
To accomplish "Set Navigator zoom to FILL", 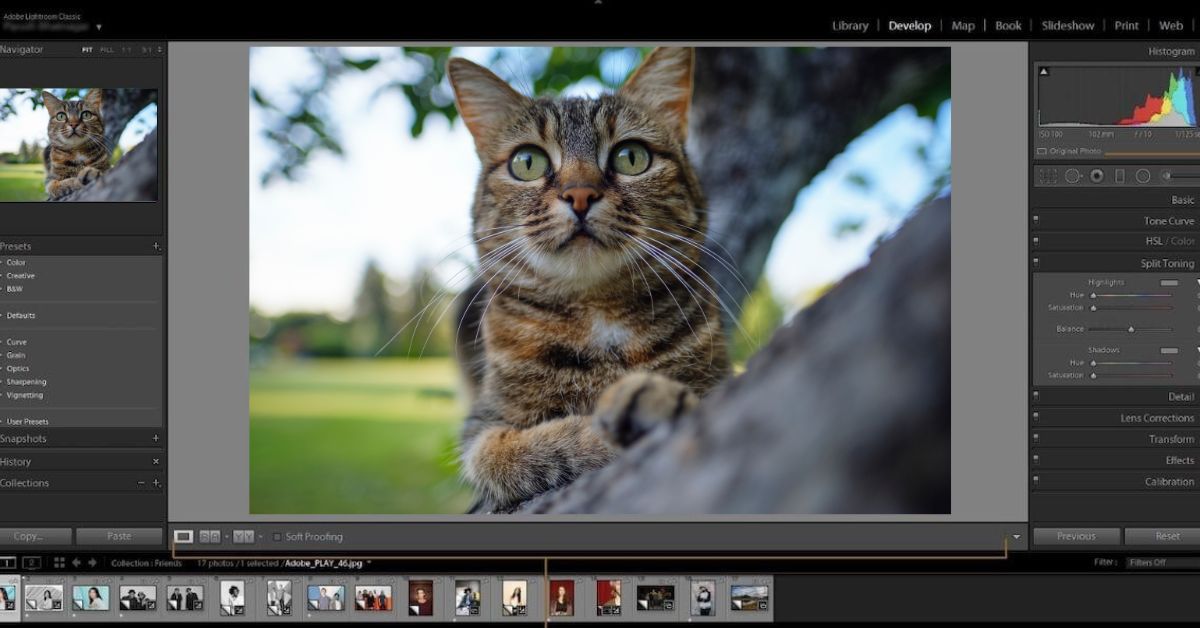I will coord(107,50).
